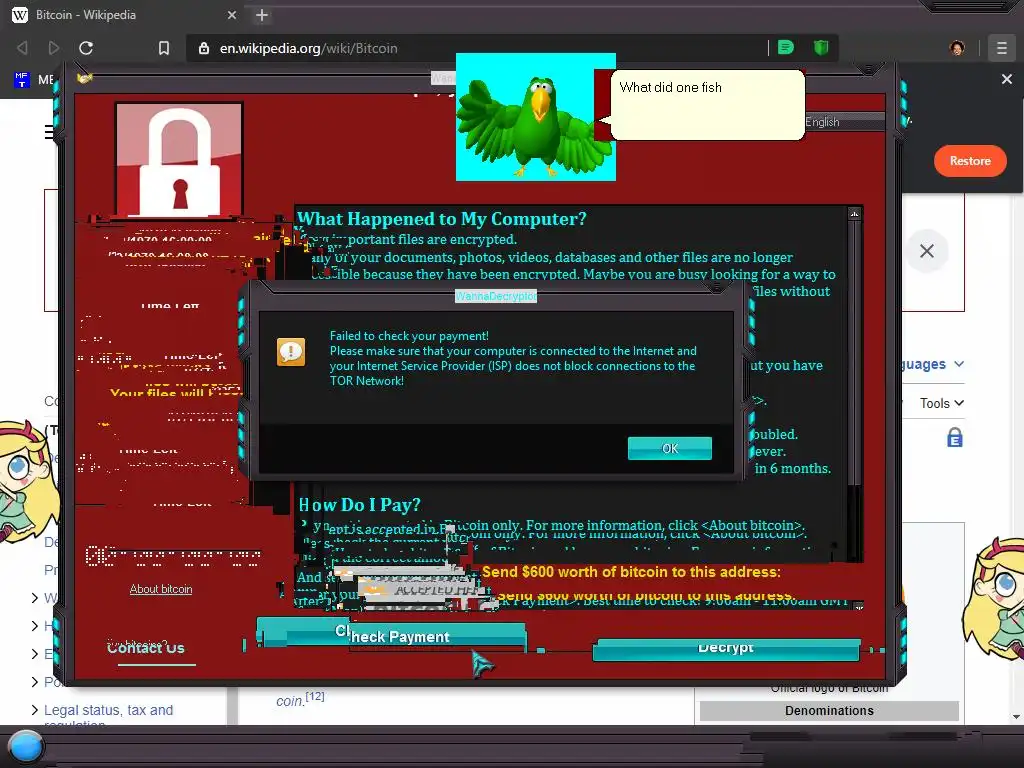Screen dimensions: 1024x768
Task: Bookmark the current page
Action: [x=164, y=48]
